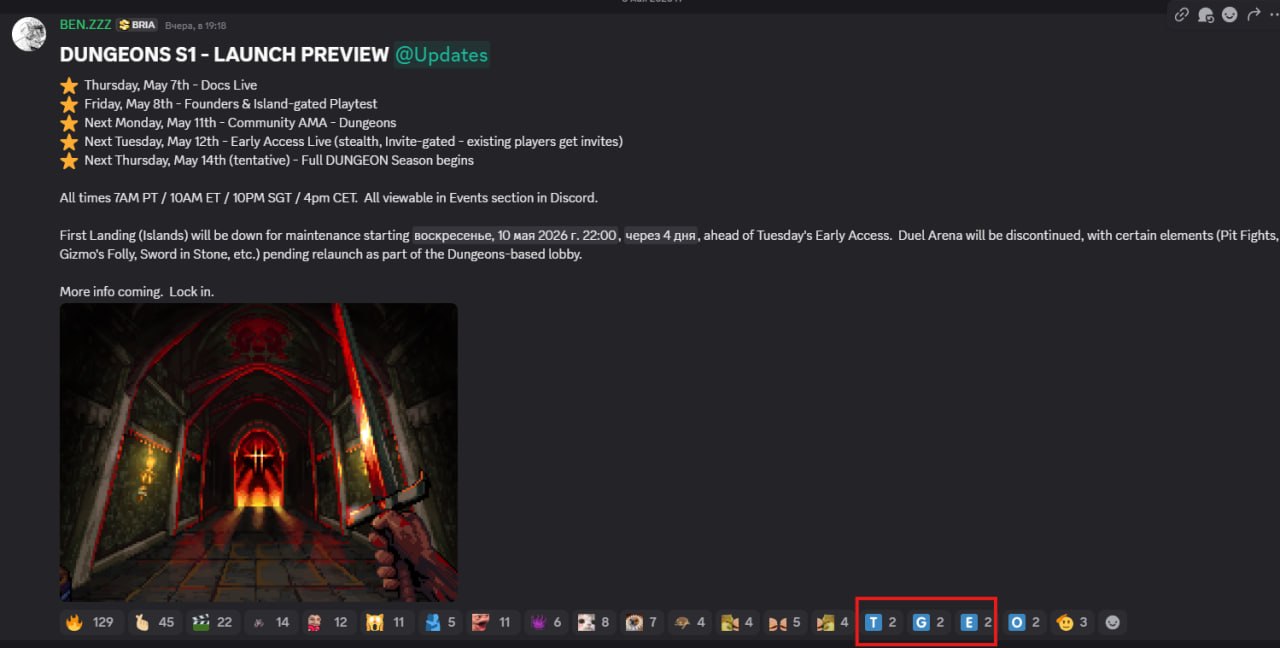Click the BRIA server tag badge

138,25
